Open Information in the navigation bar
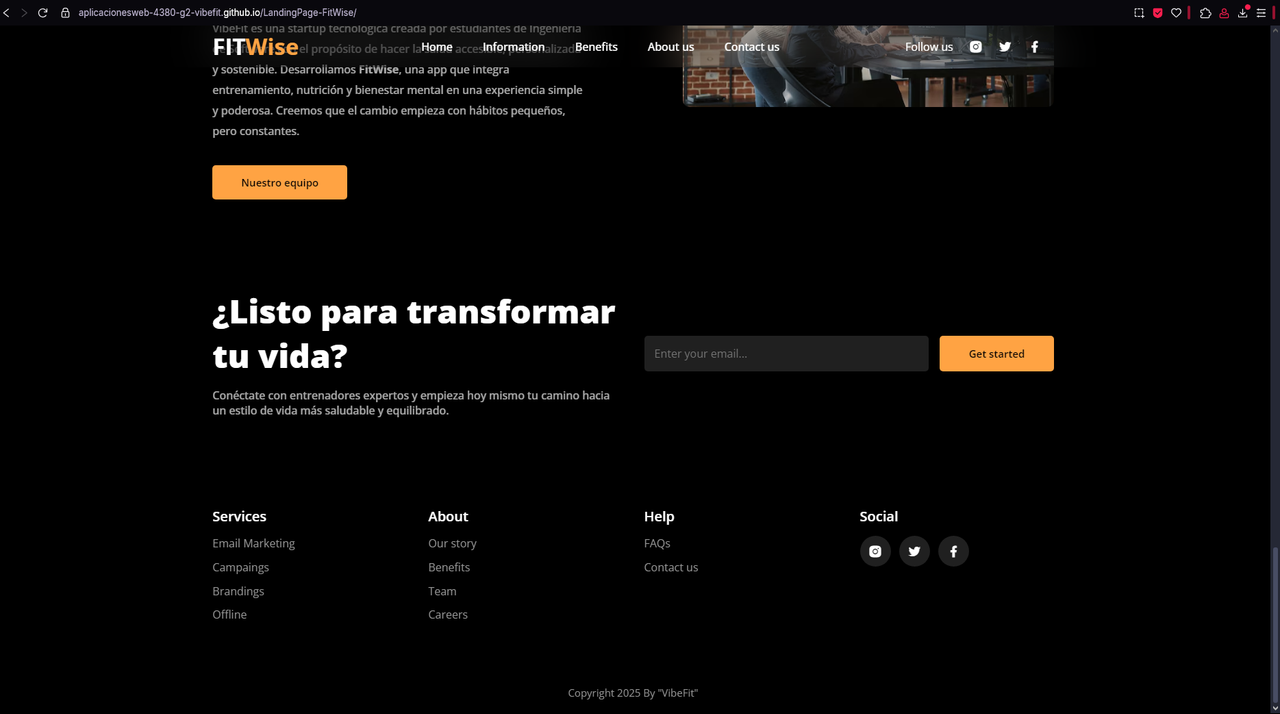The width and height of the screenshot is (1280, 714). coord(514,47)
